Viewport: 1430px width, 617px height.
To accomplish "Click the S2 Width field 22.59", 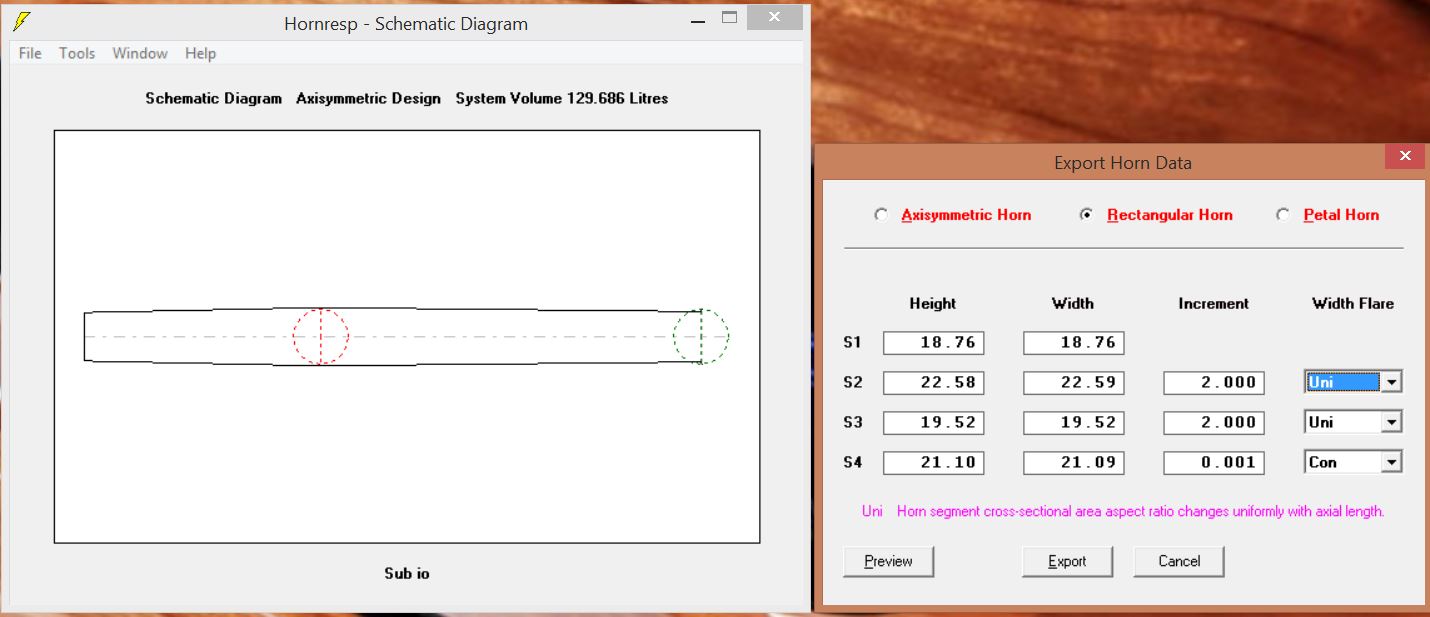I will [x=1074, y=382].
